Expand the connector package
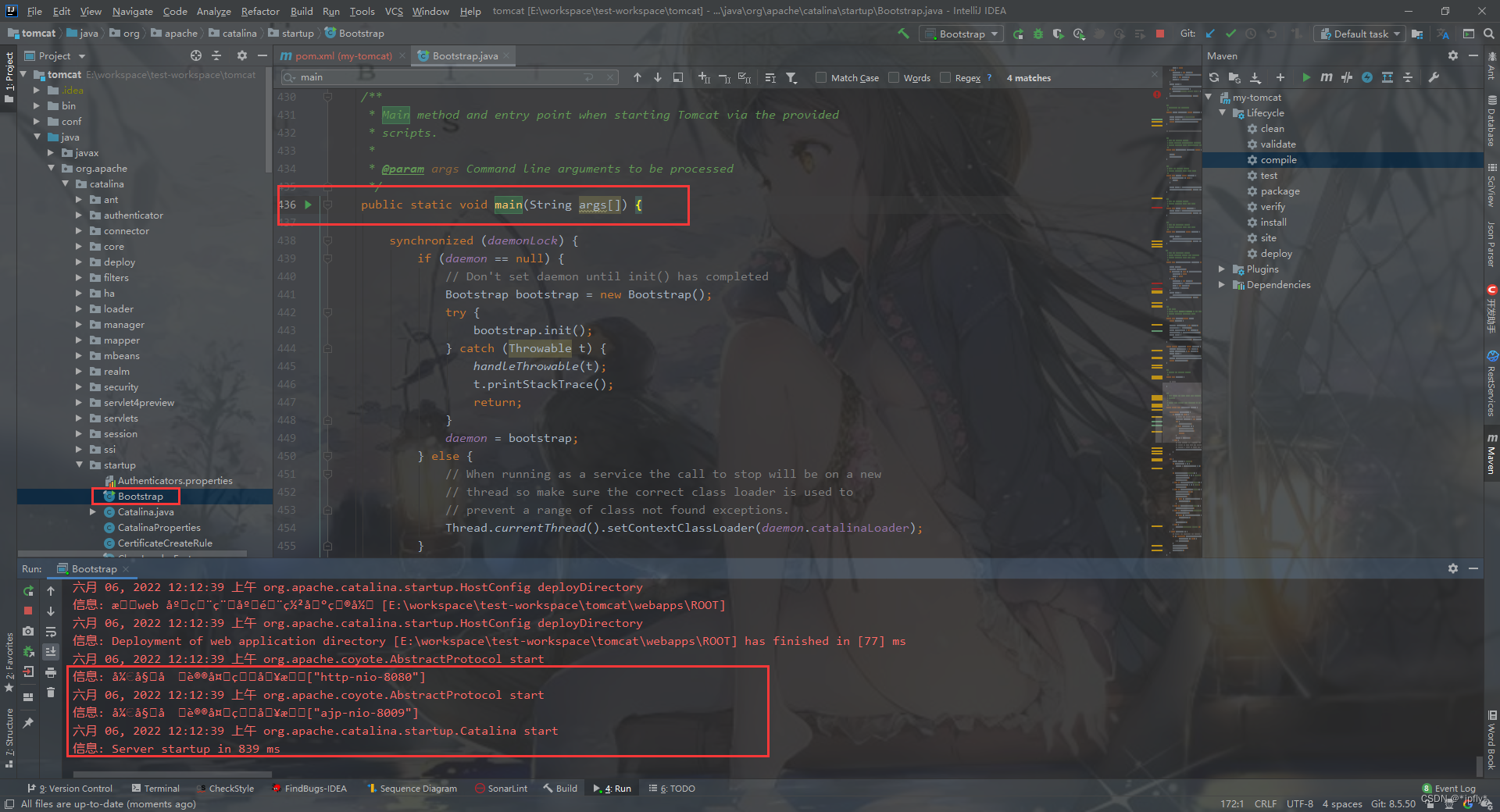 (79, 230)
